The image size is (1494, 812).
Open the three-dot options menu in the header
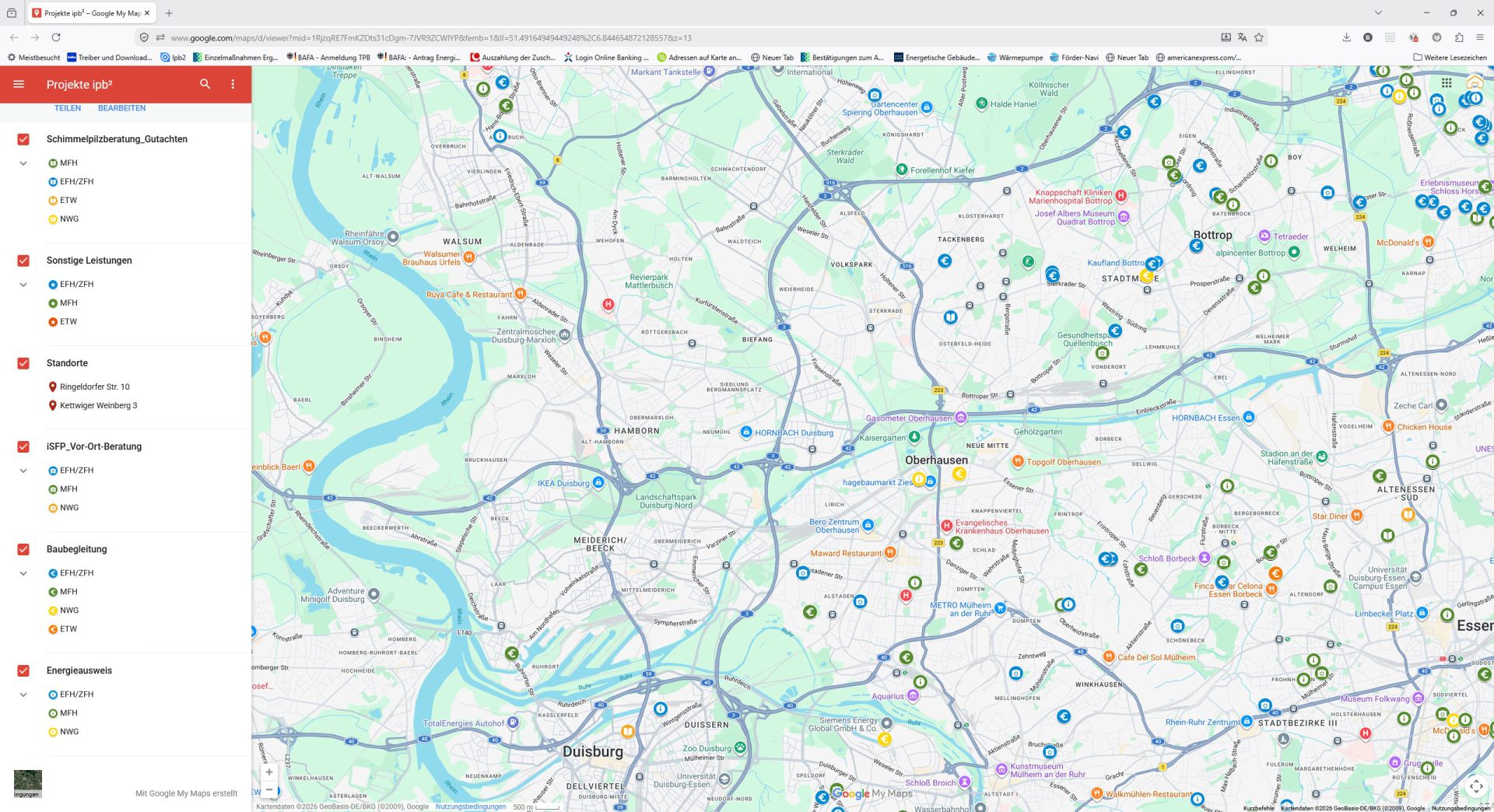(233, 84)
